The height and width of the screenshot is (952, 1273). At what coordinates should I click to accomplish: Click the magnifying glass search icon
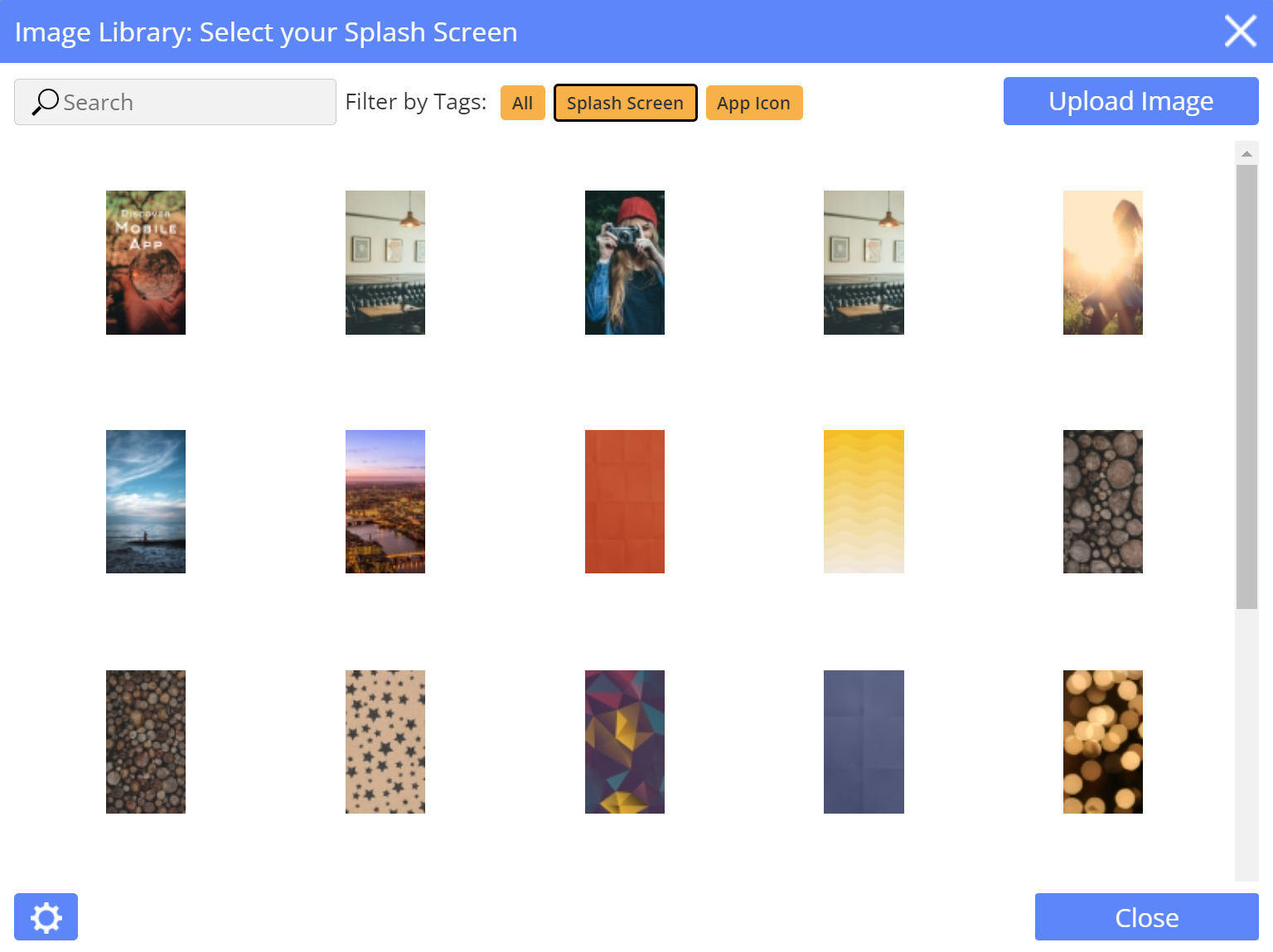pyautogui.click(x=45, y=102)
